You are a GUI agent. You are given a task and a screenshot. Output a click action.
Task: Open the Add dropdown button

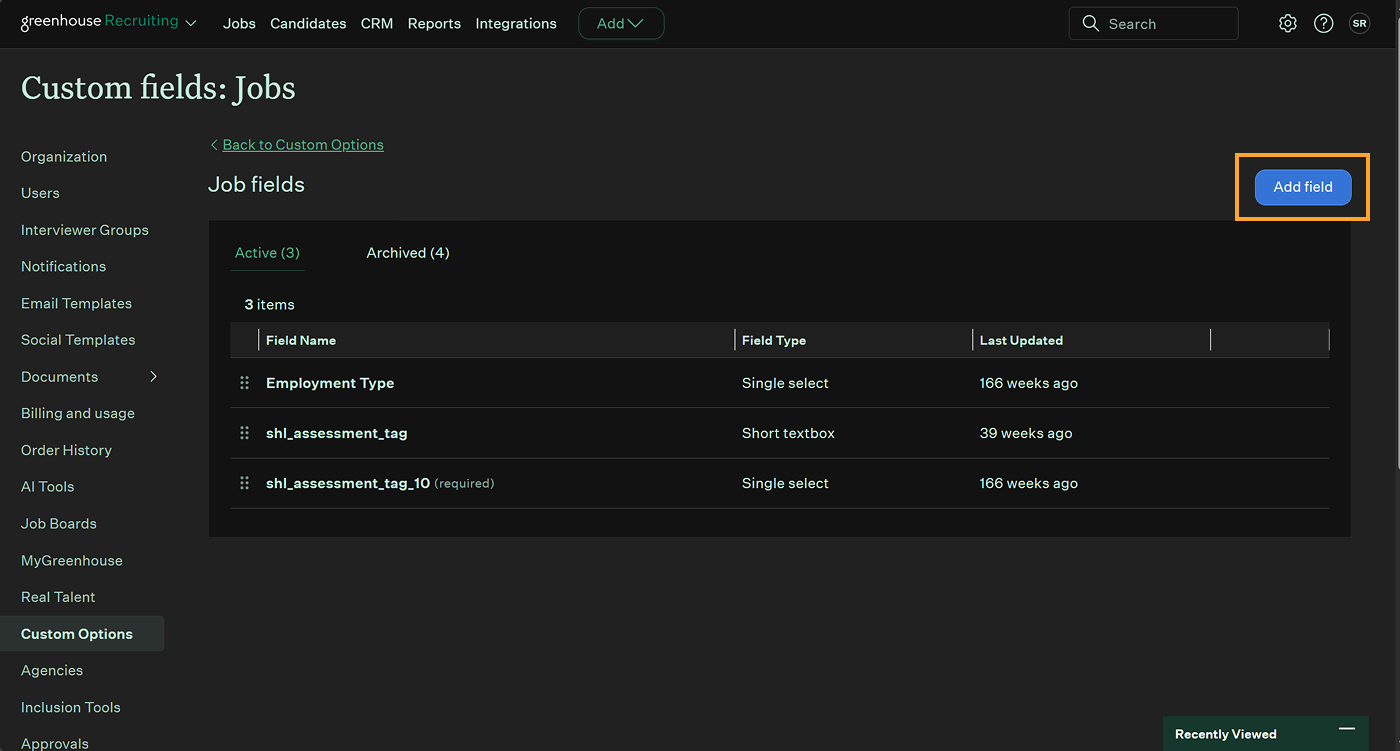click(x=621, y=23)
